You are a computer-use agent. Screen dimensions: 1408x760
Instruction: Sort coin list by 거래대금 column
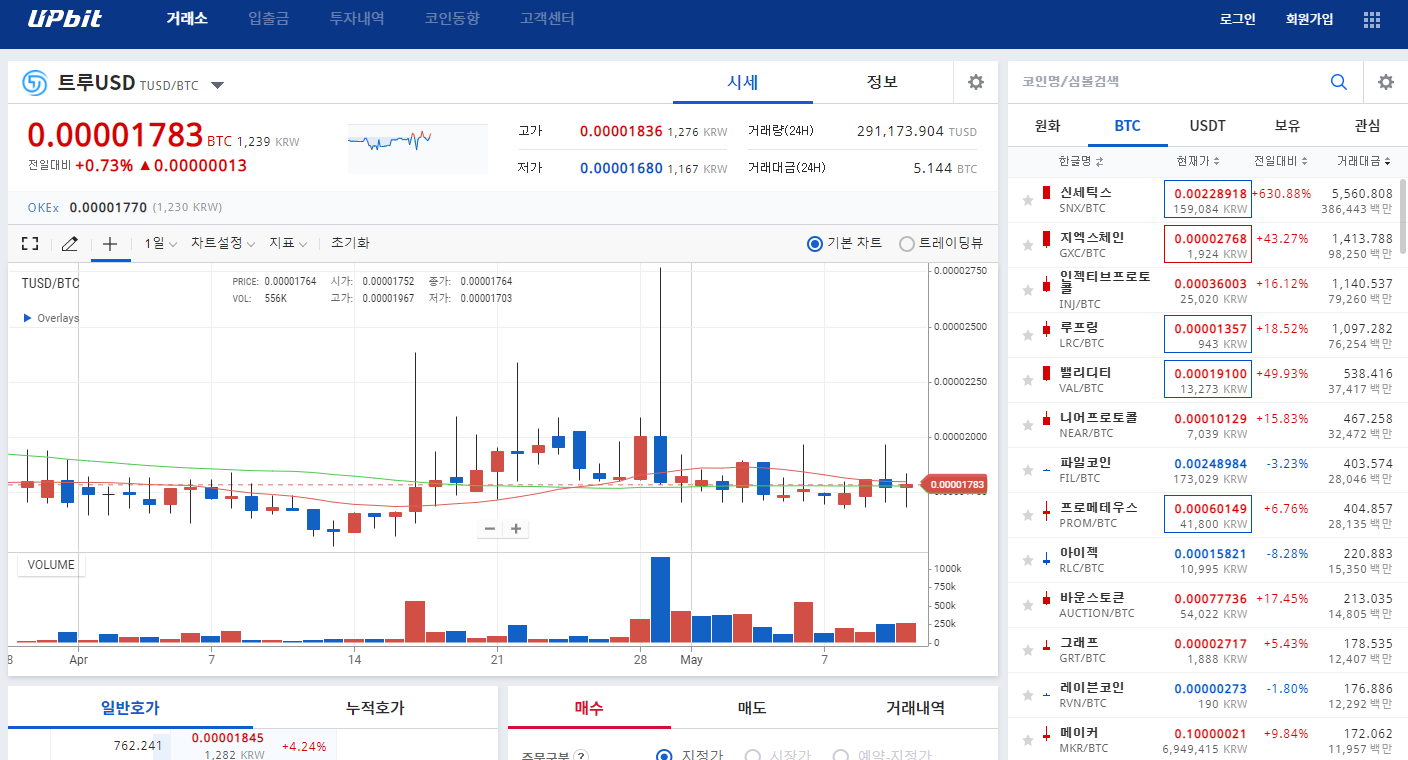coord(1364,161)
